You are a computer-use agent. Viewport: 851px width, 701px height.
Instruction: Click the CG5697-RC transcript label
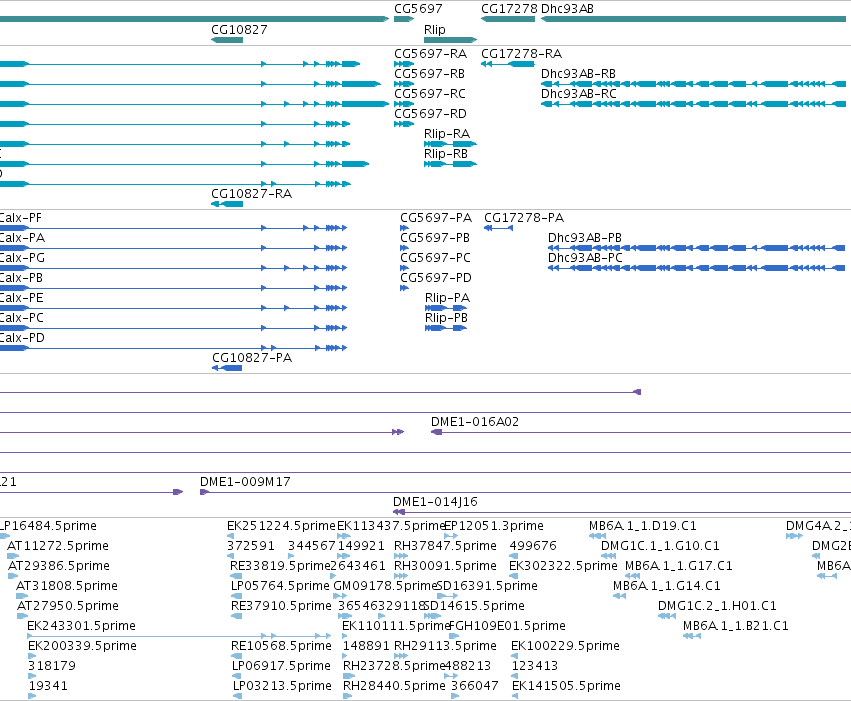pyautogui.click(x=430, y=93)
